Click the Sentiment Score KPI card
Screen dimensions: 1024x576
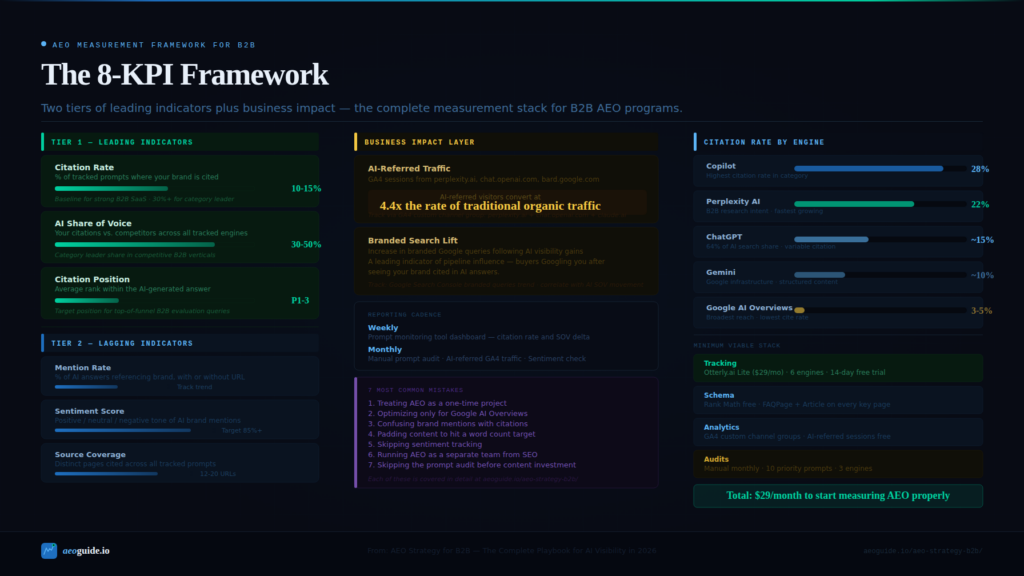pyautogui.click(x=180, y=419)
